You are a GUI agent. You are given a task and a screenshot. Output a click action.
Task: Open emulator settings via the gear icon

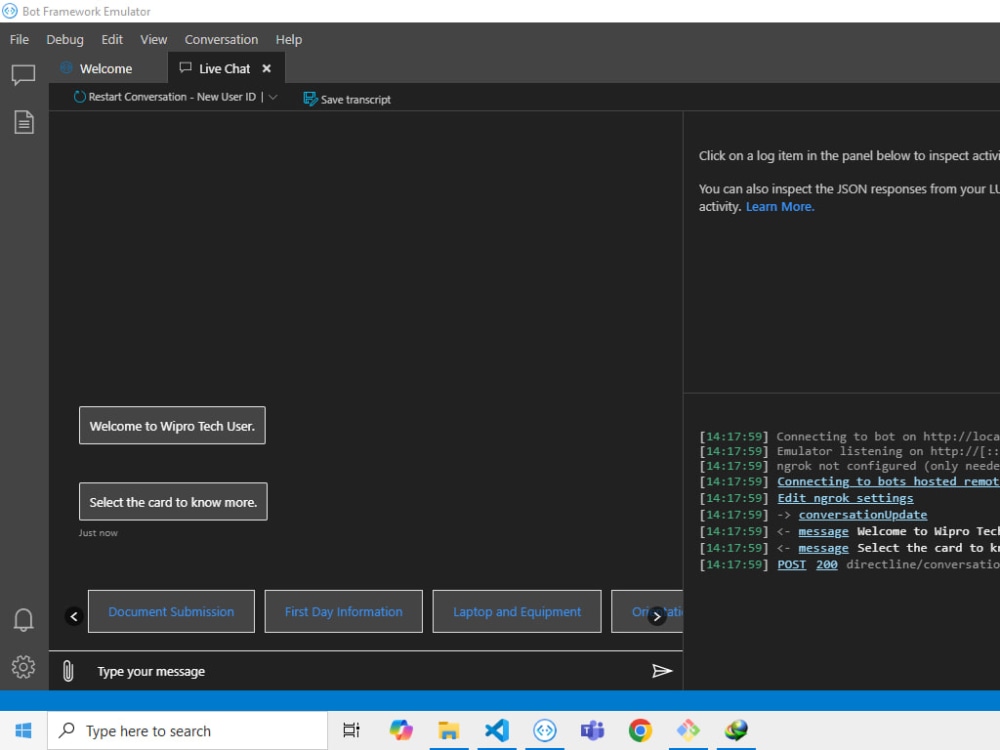coord(23,667)
